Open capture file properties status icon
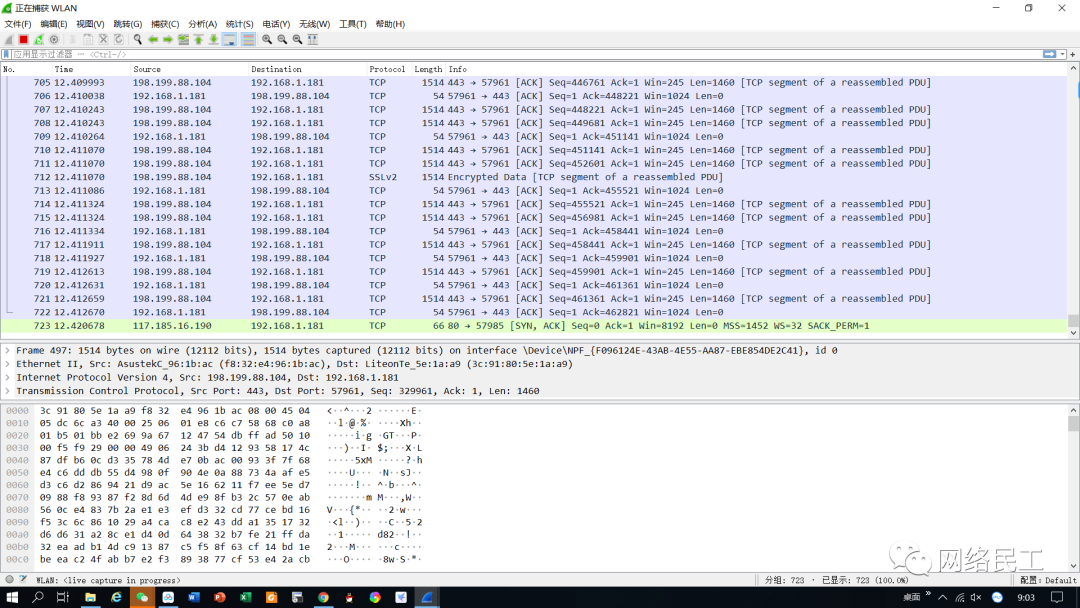The height and width of the screenshot is (608, 1080). 23,579
